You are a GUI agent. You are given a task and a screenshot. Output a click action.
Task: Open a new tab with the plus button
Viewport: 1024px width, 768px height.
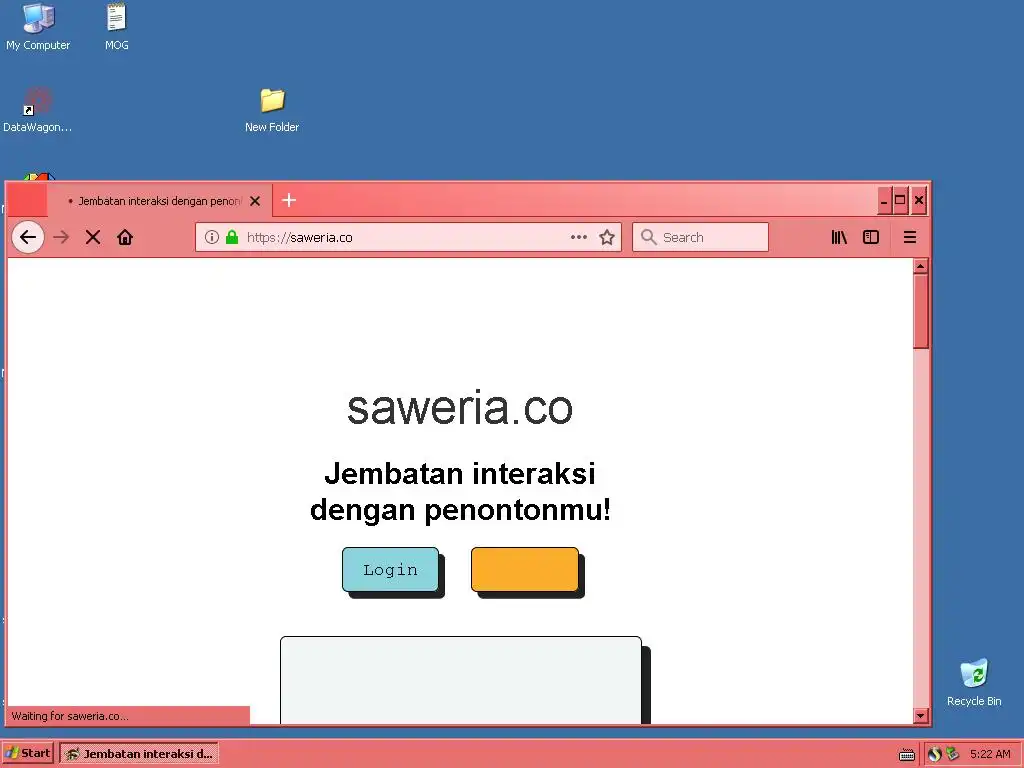pyautogui.click(x=289, y=200)
